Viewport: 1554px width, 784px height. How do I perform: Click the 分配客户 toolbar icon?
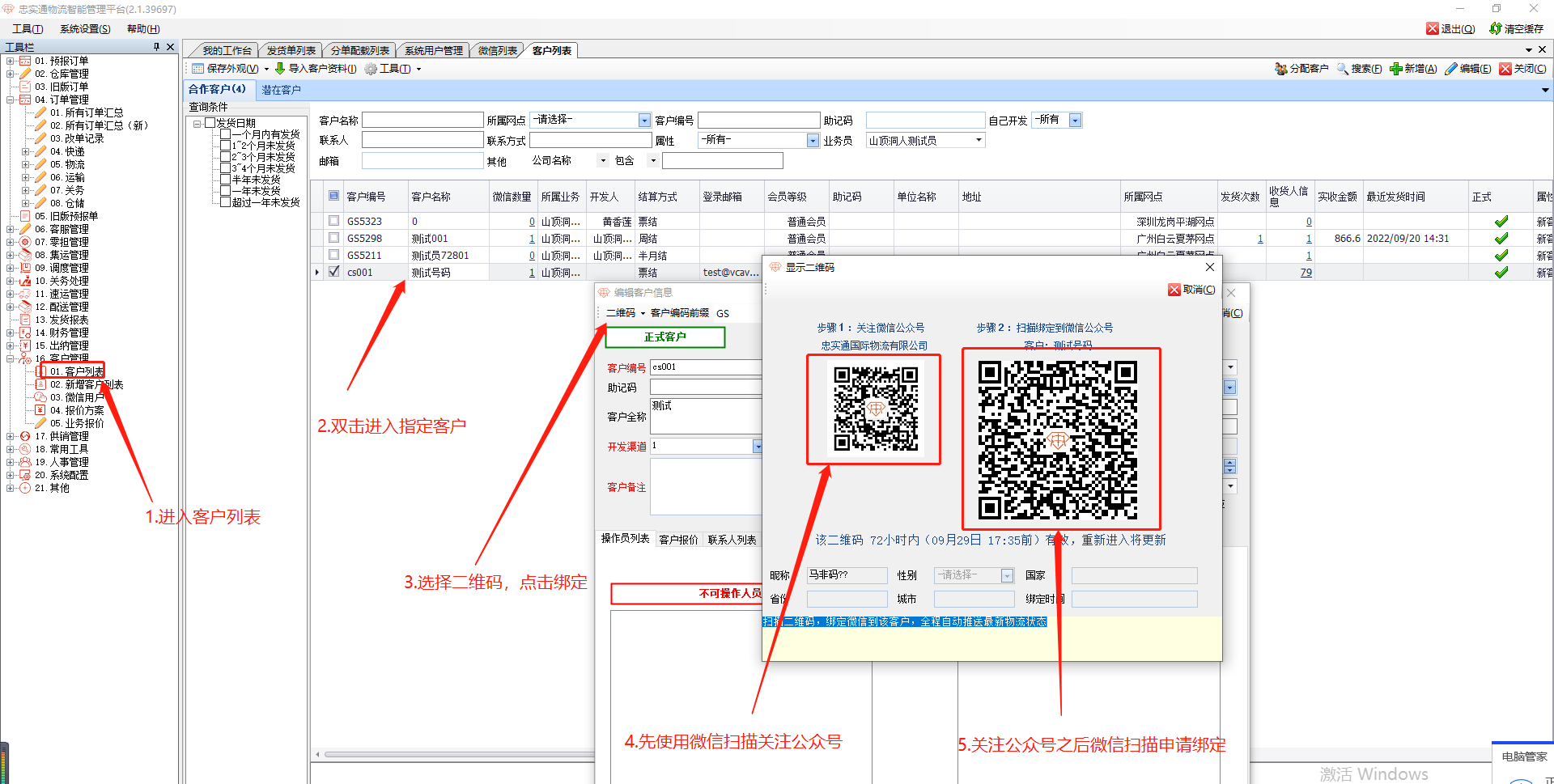1280,69
